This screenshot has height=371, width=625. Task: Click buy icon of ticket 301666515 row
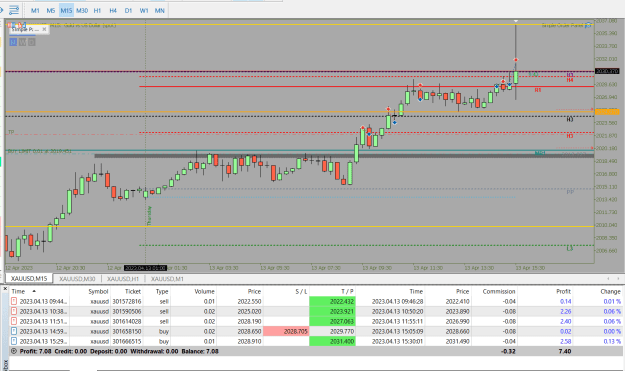[14, 341]
